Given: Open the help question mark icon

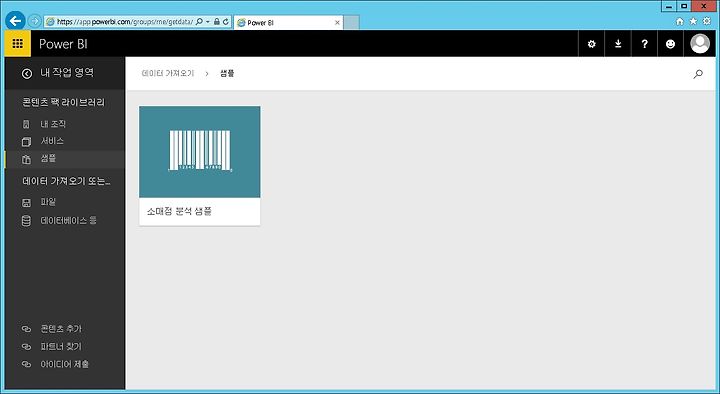Looking at the screenshot, I should point(644,44).
